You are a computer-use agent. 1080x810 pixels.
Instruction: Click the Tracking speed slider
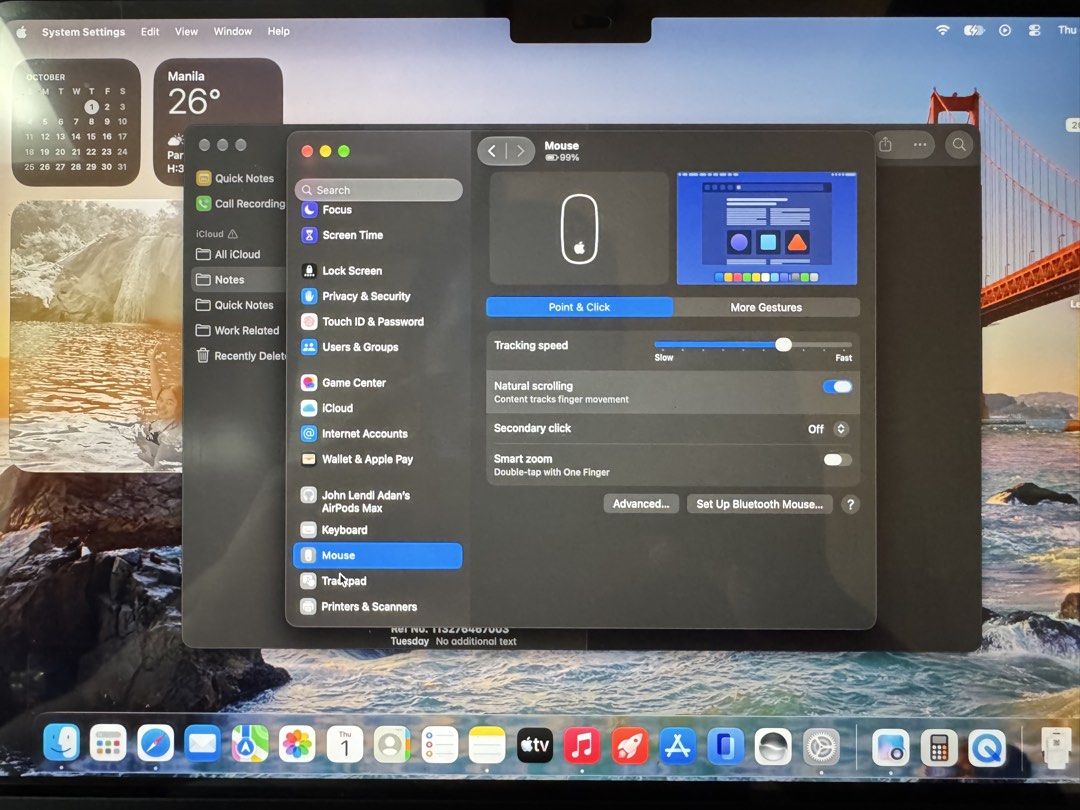(753, 344)
